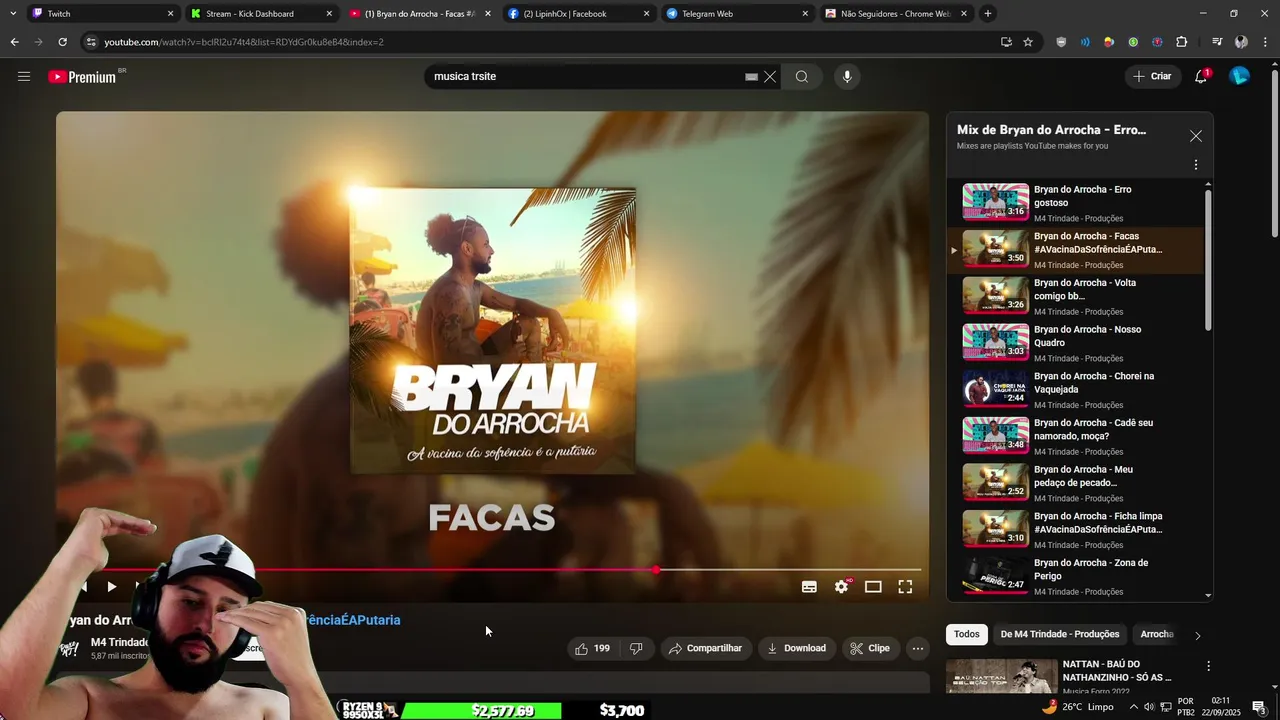
Task: Click the Compartilhar share button
Action: coord(706,648)
